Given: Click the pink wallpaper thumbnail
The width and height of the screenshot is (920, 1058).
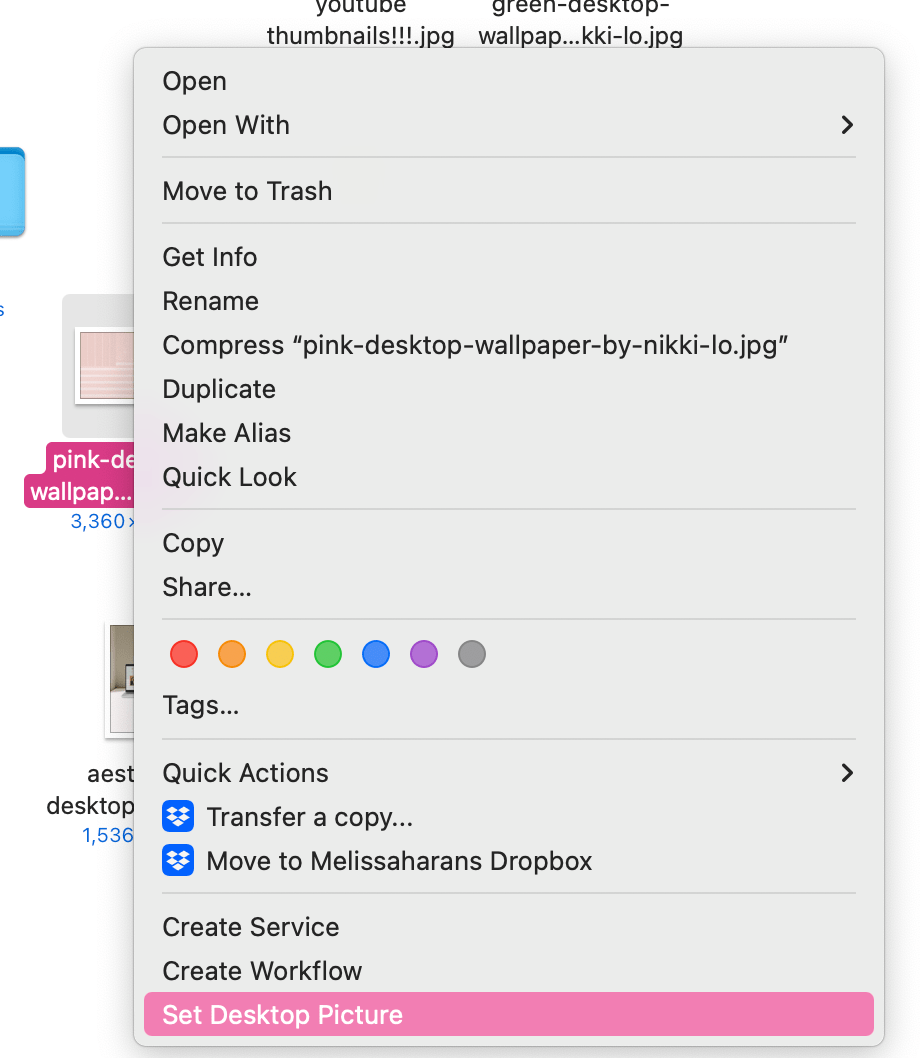Looking at the screenshot, I should [105, 365].
